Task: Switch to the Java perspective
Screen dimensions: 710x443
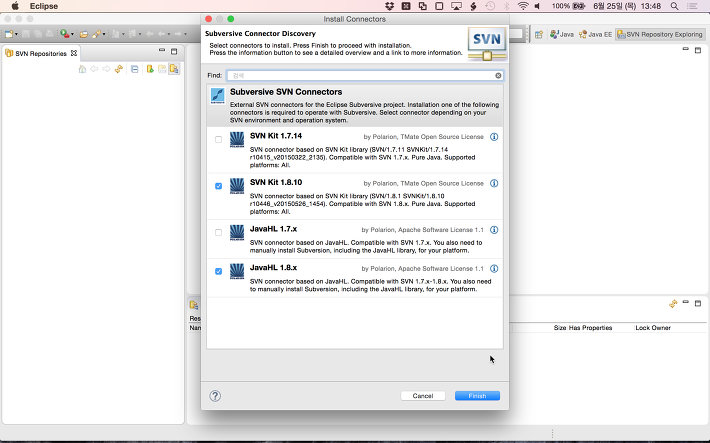Action: pyautogui.click(x=561, y=34)
